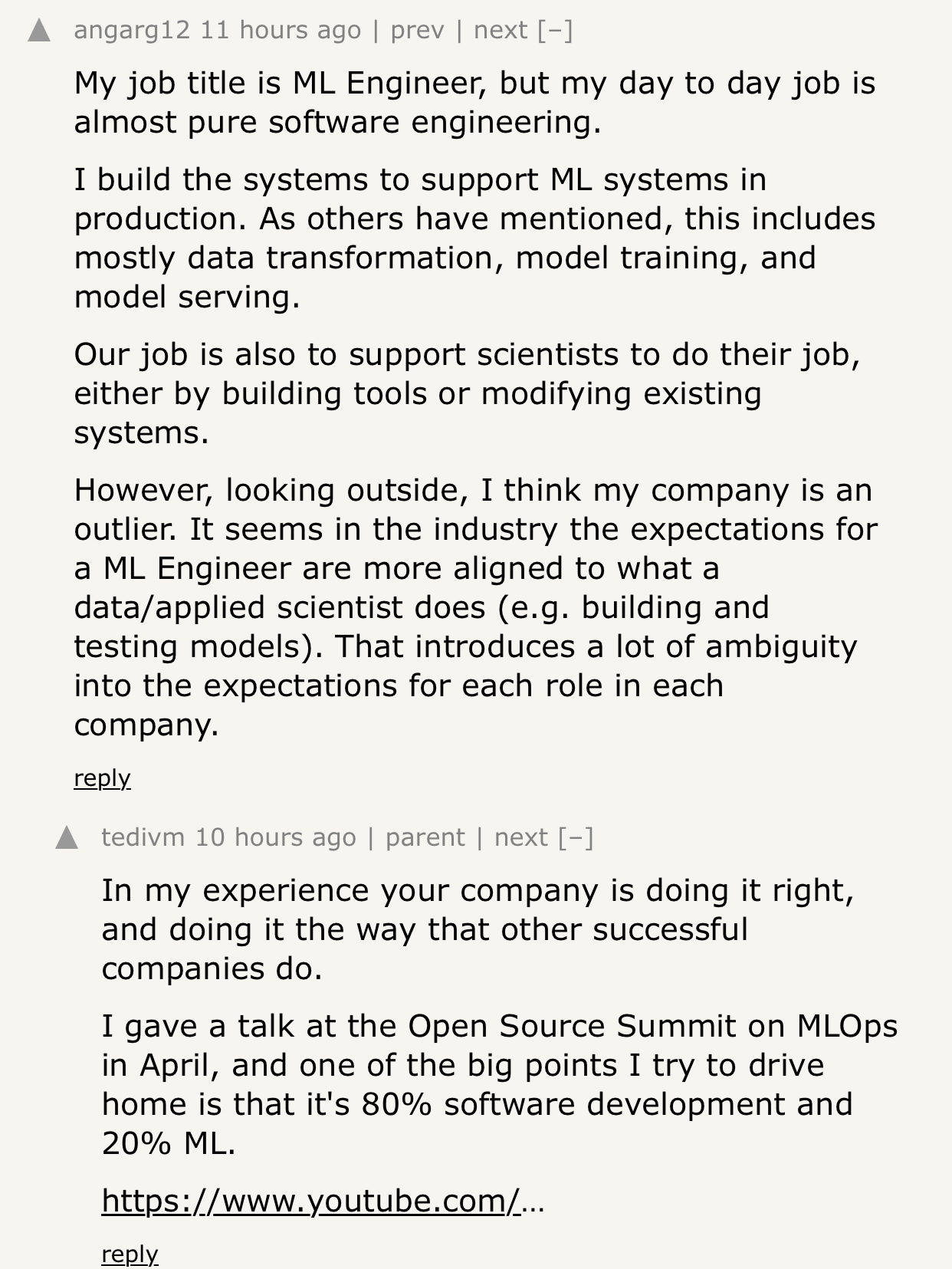The height and width of the screenshot is (1269, 952).
Task: Reply to tedivm's comment
Action: [x=130, y=1254]
